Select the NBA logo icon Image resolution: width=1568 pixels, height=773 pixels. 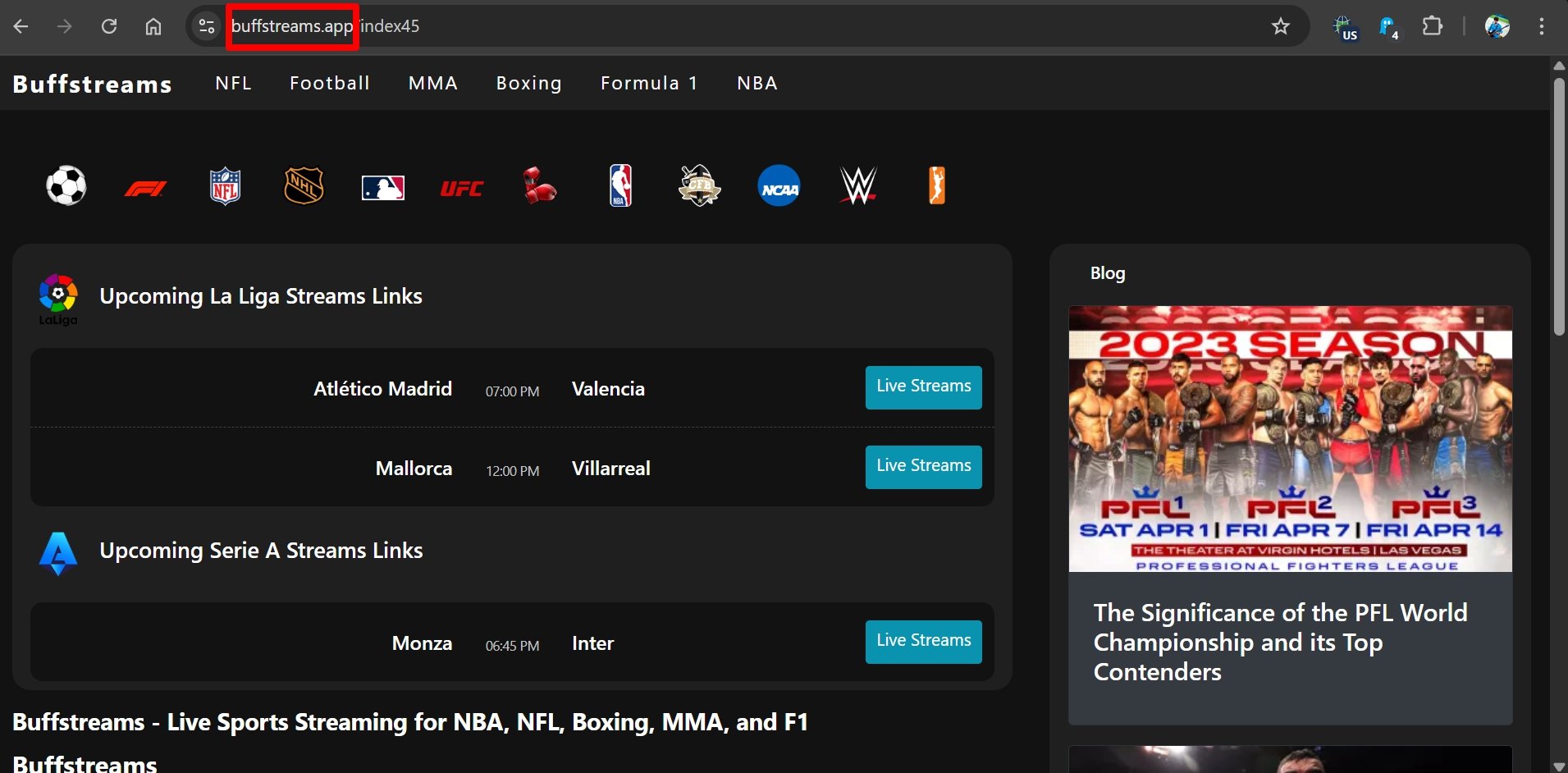click(x=621, y=185)
